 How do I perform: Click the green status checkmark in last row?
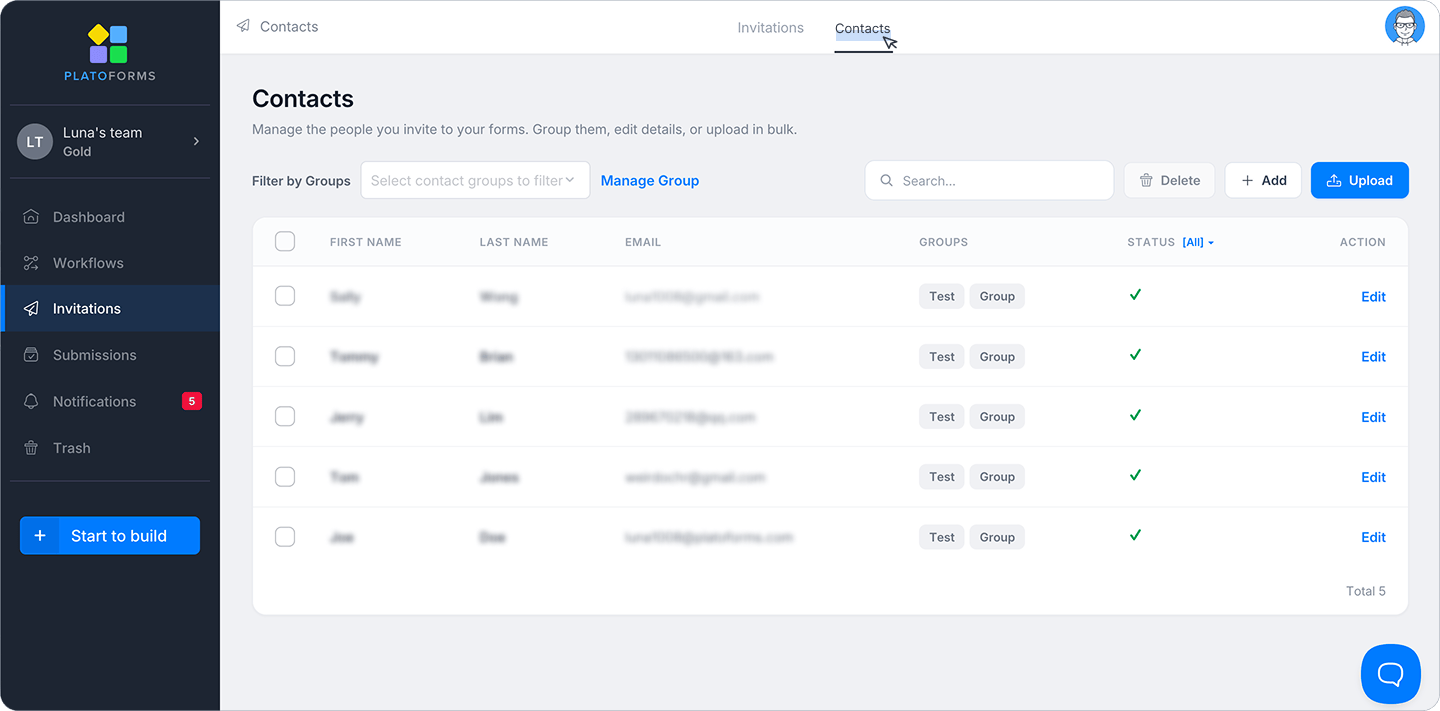click(1135, 535)
